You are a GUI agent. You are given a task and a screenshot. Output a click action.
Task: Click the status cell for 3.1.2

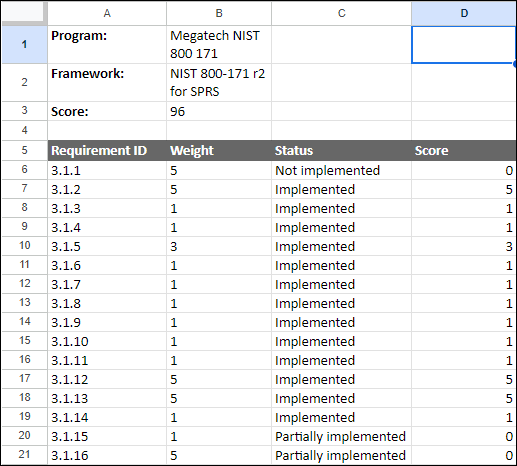click(x=341, y=189)
